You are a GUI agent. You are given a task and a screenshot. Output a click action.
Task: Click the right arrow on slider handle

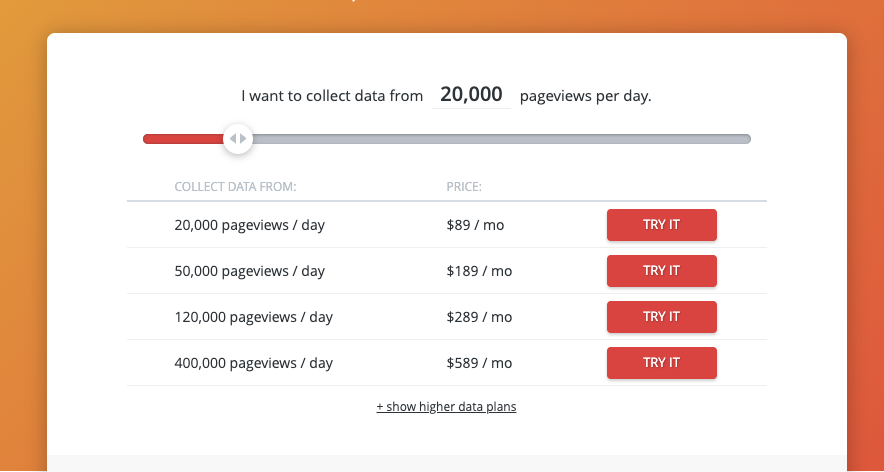point(243,139)
